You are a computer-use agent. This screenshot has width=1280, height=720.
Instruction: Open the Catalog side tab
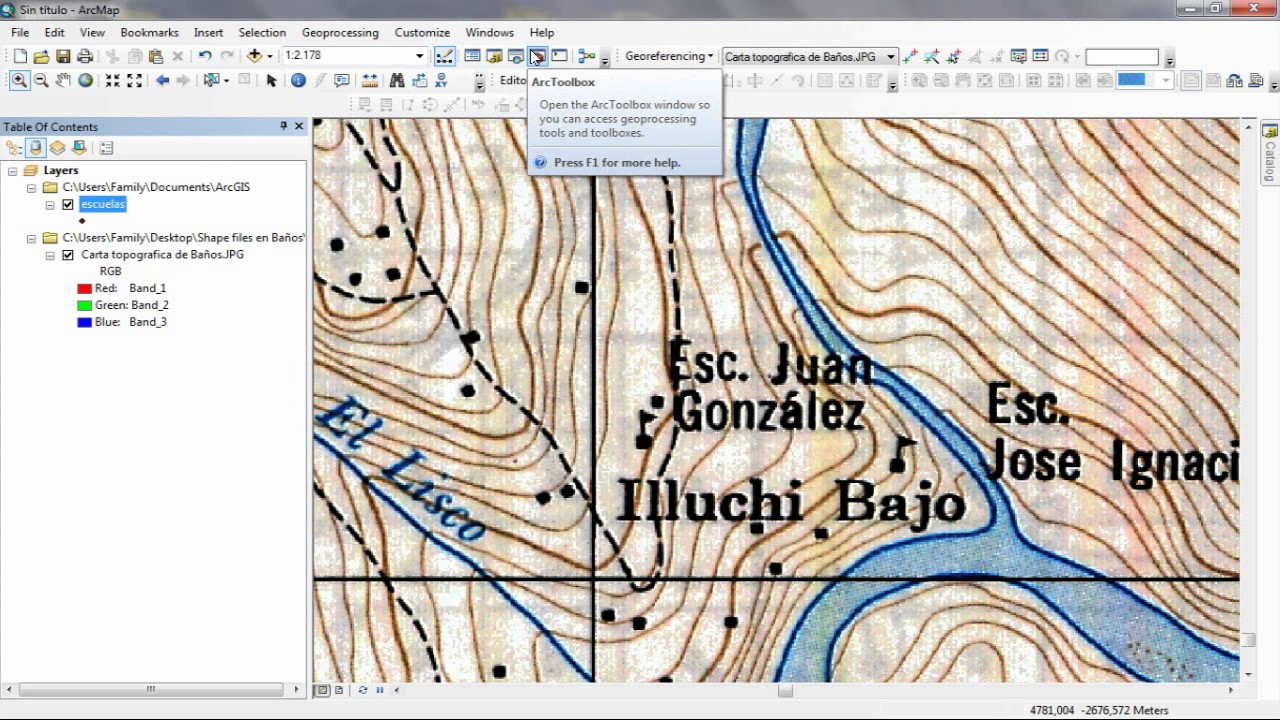[x=1270, y=155]
